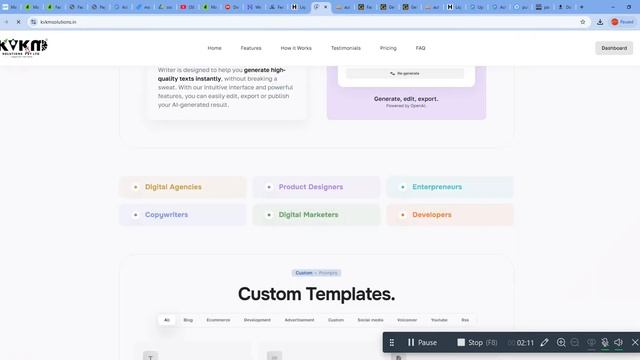Toggle the recorder webcam icon
This screenshot has height=360, width=640.
pyautogui.click(x=591, y=343)
